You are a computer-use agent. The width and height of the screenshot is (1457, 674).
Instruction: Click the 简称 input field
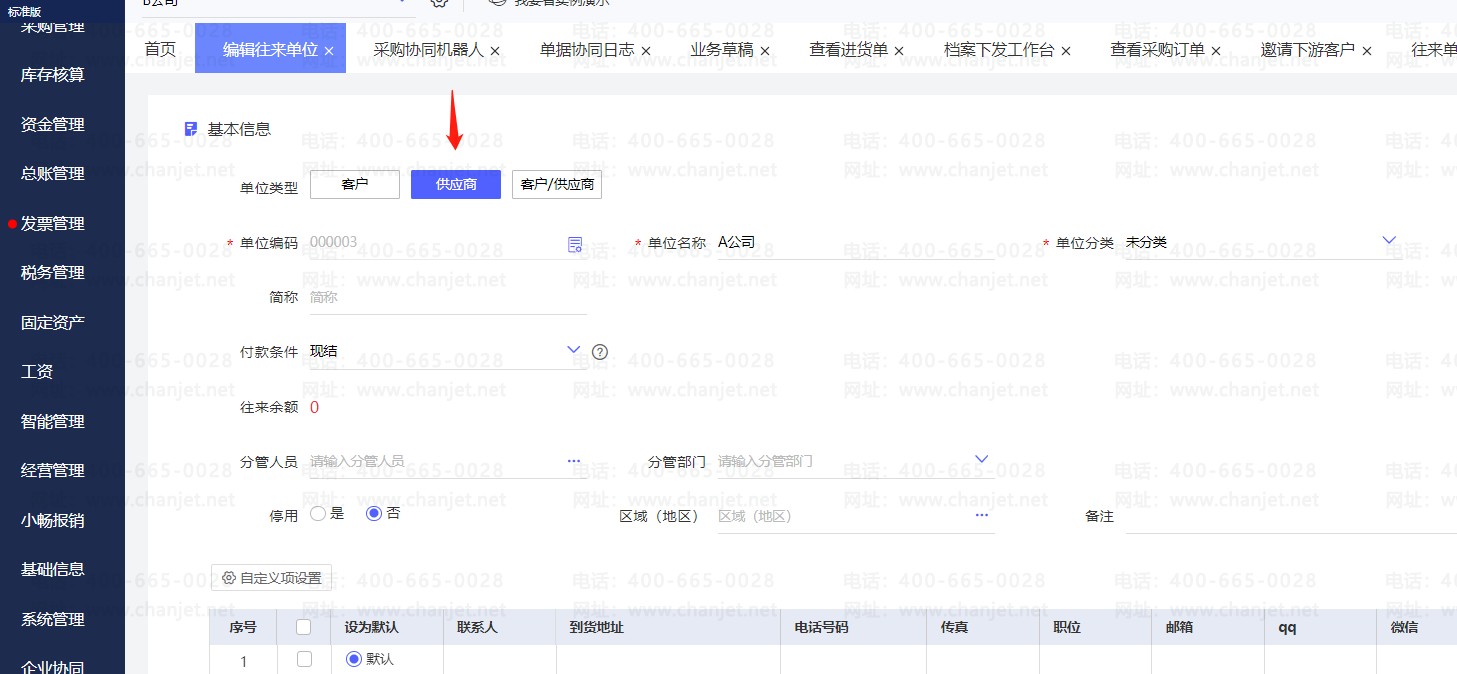click(x=448, y=297)
